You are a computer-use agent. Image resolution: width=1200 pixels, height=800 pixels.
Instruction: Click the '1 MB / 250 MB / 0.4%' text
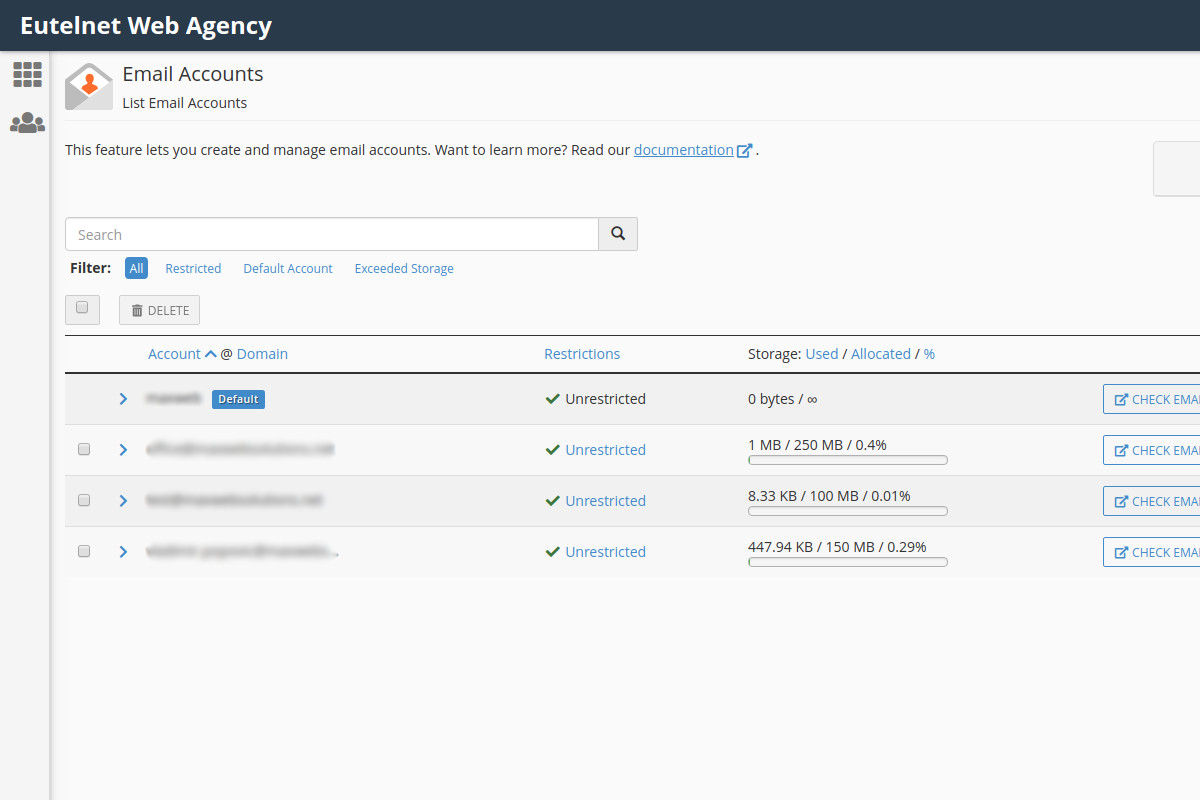(817, 444)
